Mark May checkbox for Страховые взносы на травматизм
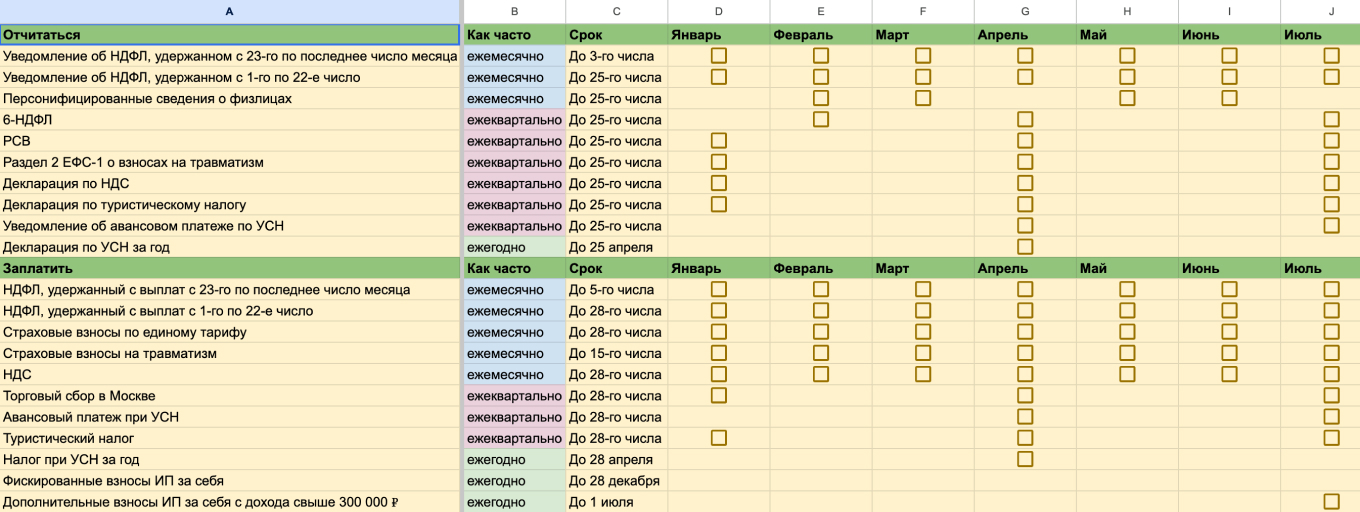This screenshot has width=1360, height=512. point(1127,354)
